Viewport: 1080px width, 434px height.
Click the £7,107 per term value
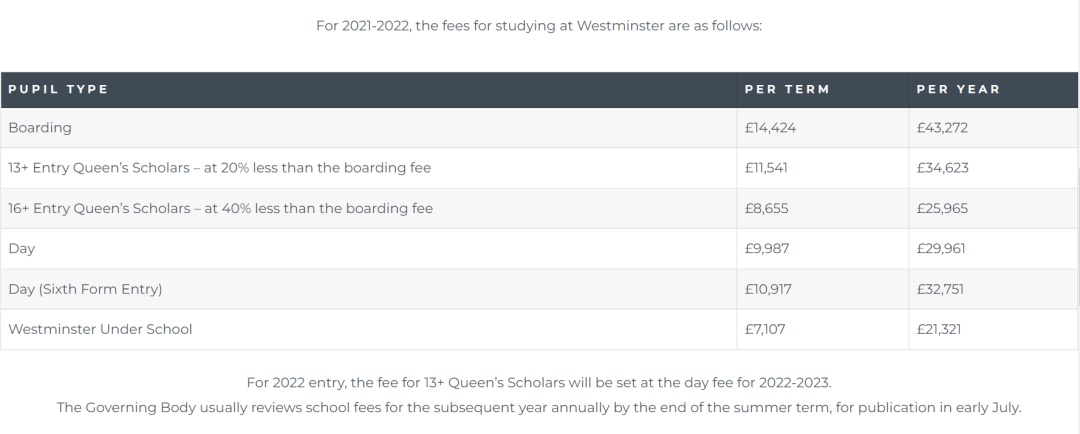765,329
